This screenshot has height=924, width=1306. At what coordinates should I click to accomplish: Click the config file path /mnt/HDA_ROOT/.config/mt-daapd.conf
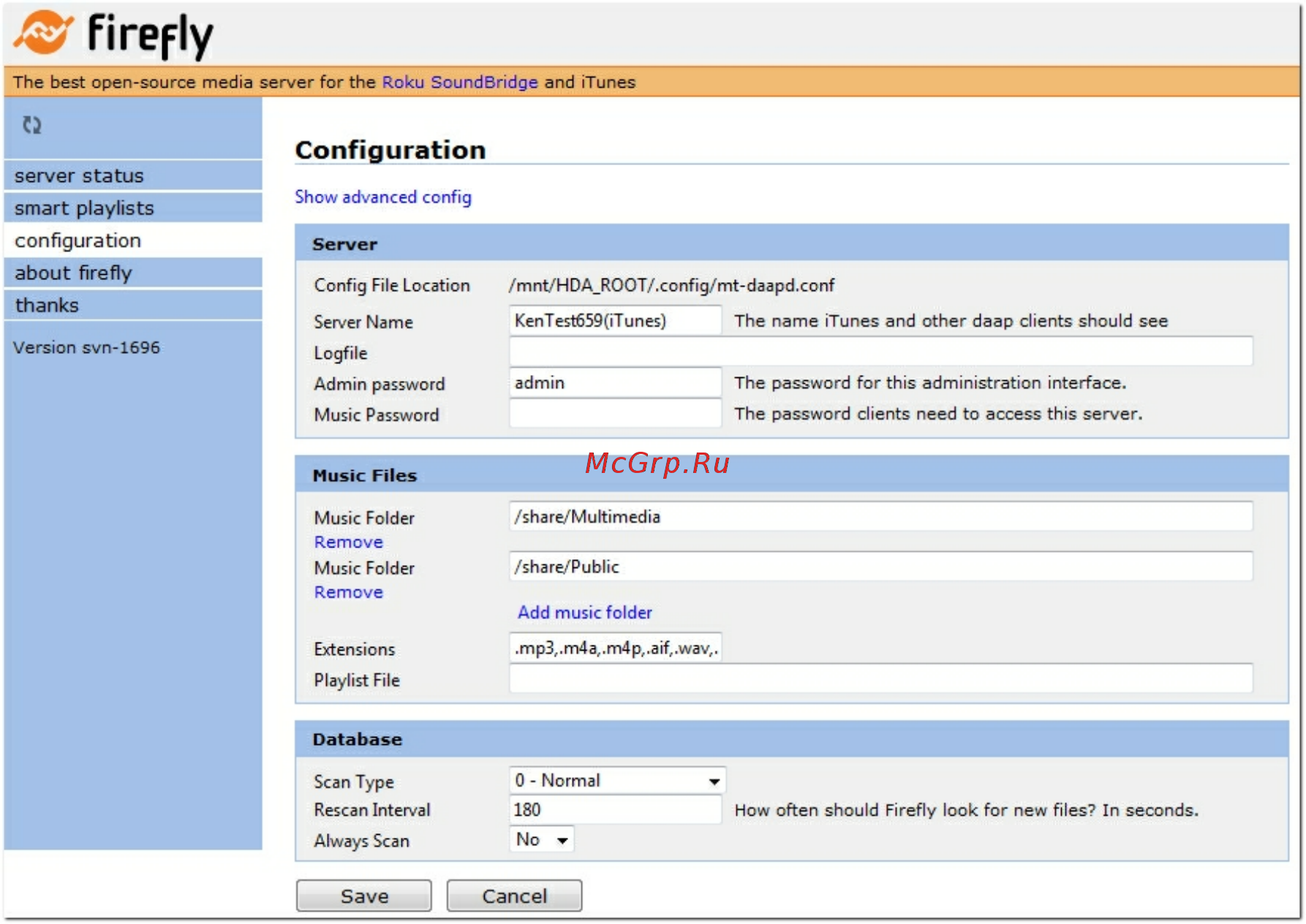pos(671,285)
